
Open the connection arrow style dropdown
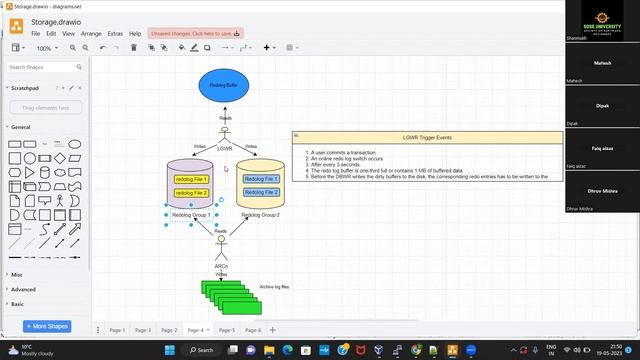click(227, 48)
